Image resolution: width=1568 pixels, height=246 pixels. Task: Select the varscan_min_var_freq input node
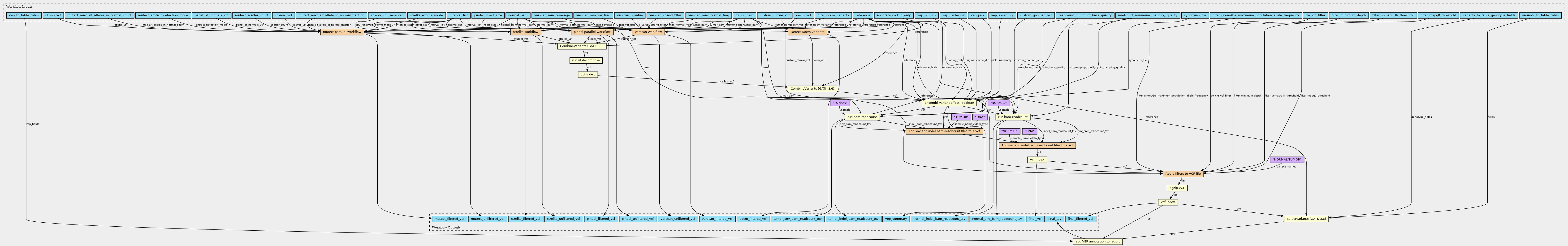tap(593, 15)
